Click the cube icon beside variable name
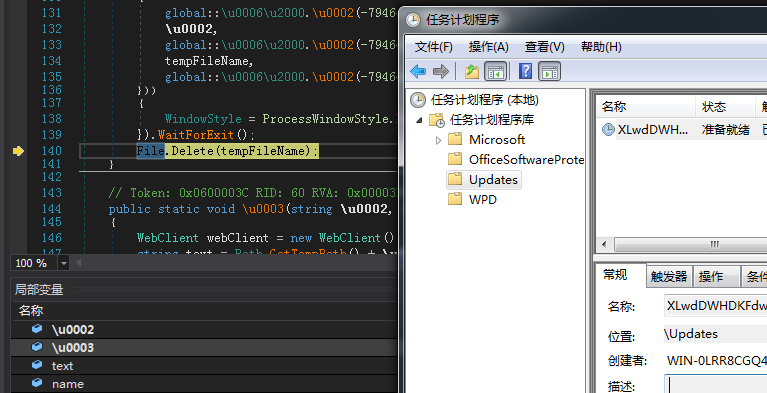Screen dimensions: 767x393 coord(37,383)
